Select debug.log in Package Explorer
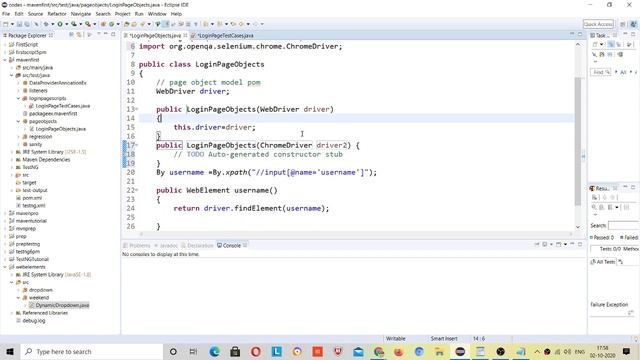This screenshot has height=360, width=640. click(33, 321)
